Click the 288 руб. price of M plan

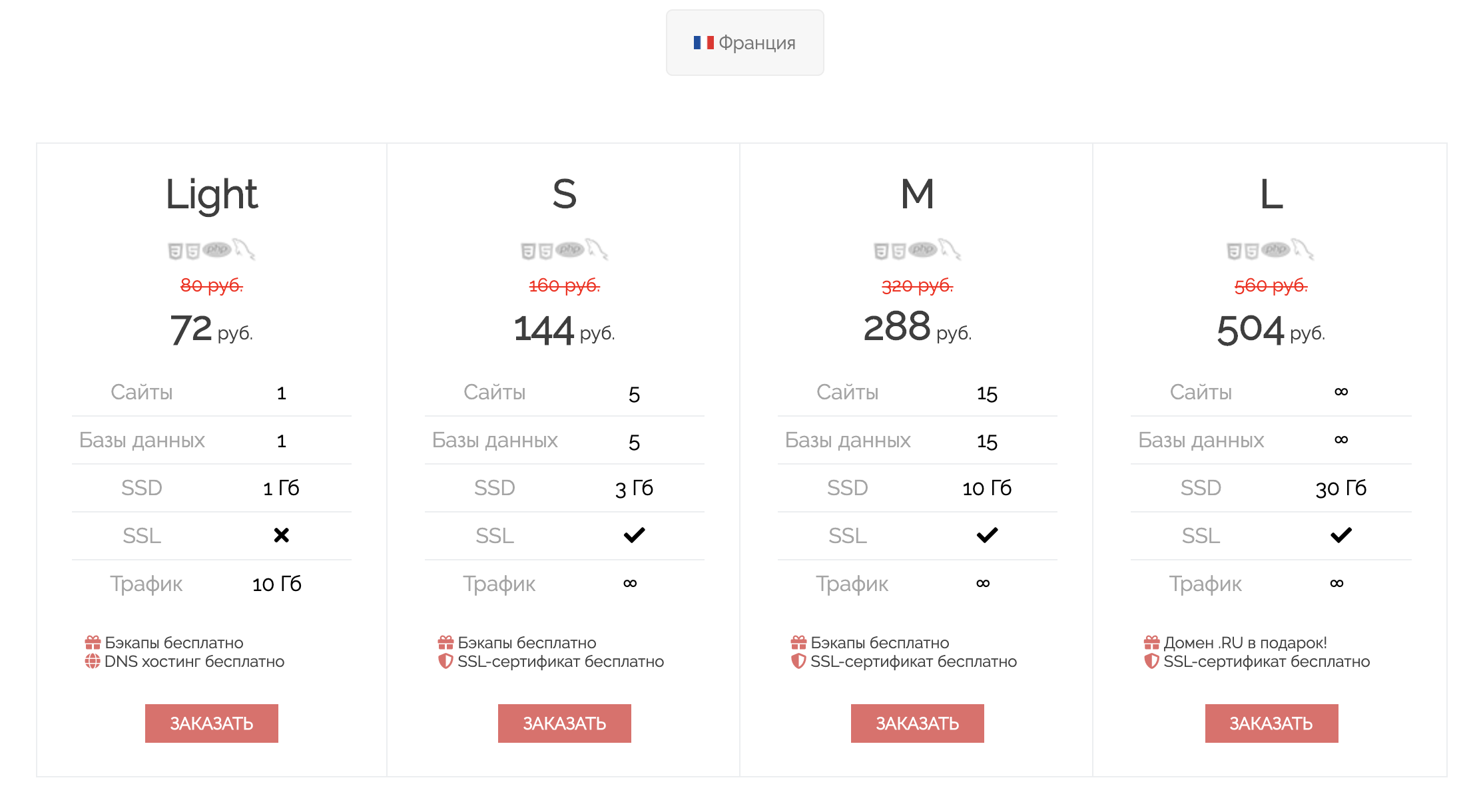(x=918, y=327)
